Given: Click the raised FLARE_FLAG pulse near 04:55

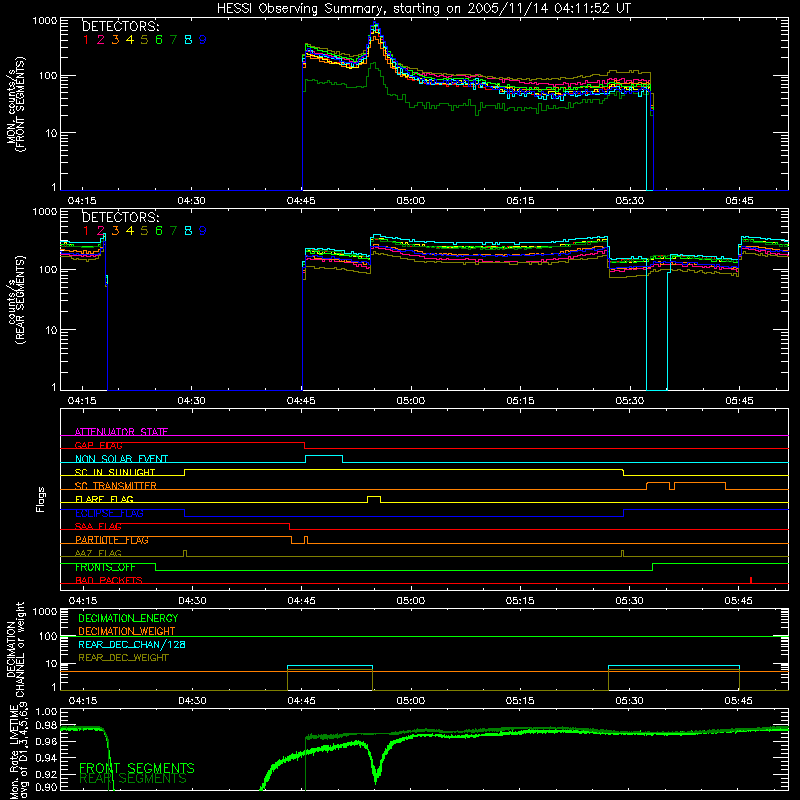Looking at the screenshot, I should 374,499.
